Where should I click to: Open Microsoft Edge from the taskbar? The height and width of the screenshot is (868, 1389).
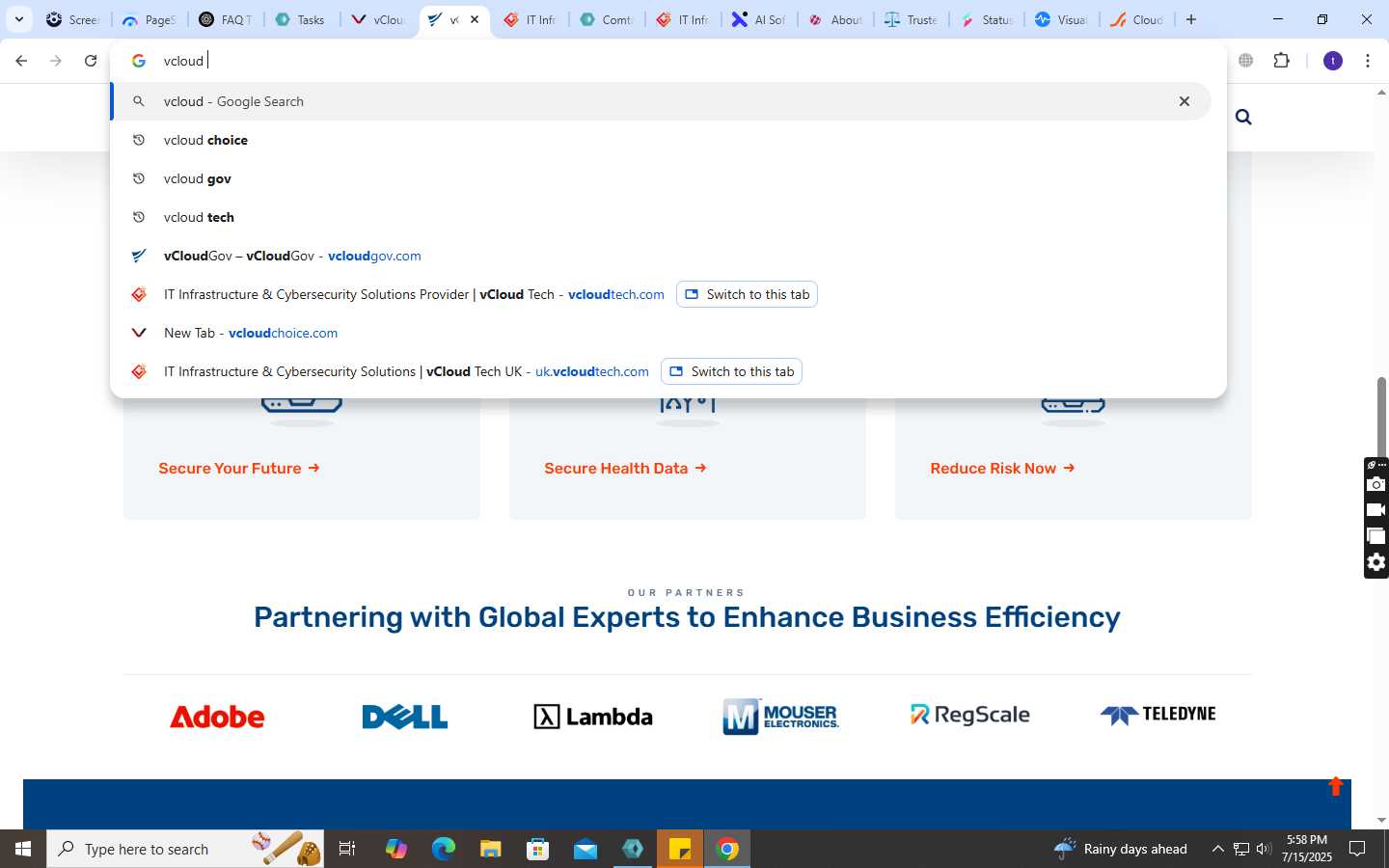[x=443, y=849]
